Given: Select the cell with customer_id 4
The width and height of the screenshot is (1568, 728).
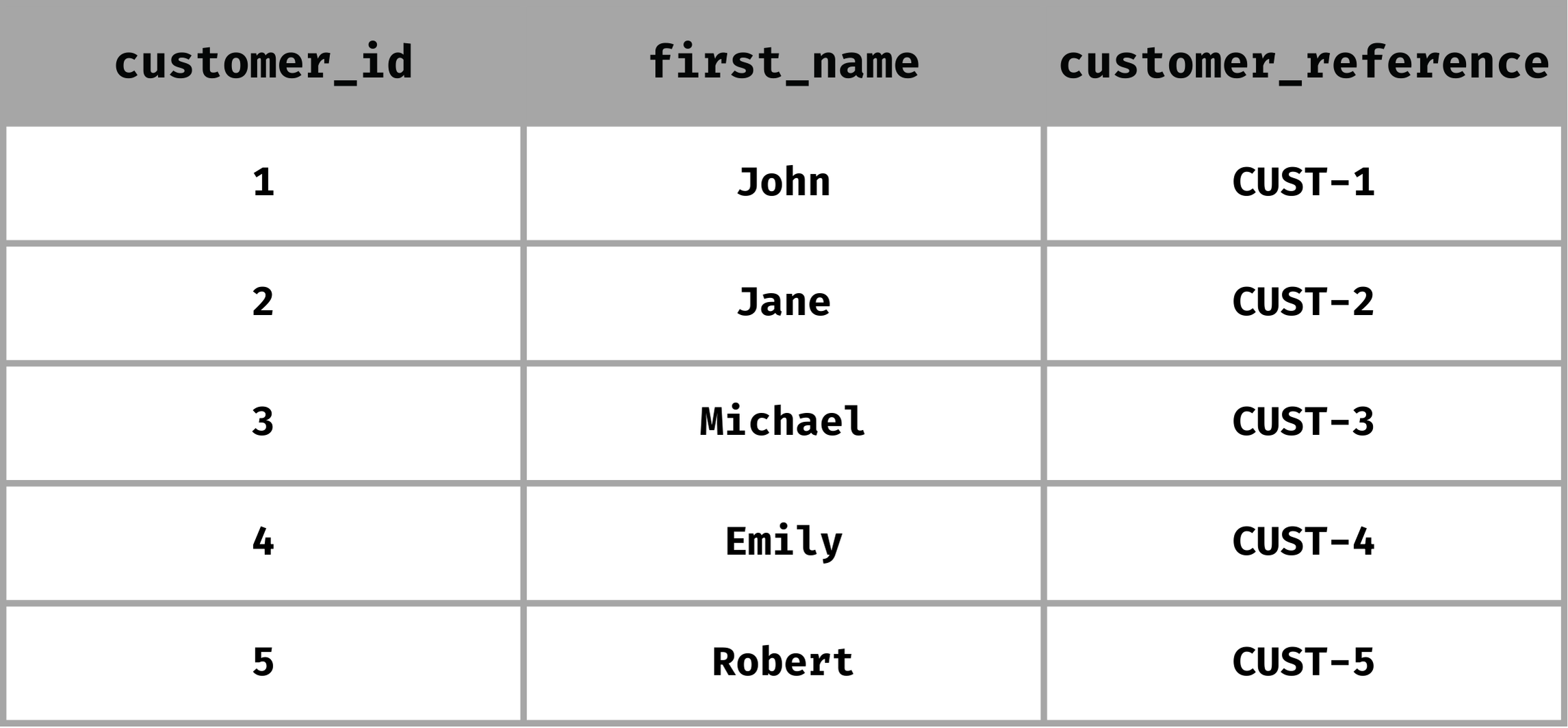Looking at the screenshot, I should coord(264,542).
